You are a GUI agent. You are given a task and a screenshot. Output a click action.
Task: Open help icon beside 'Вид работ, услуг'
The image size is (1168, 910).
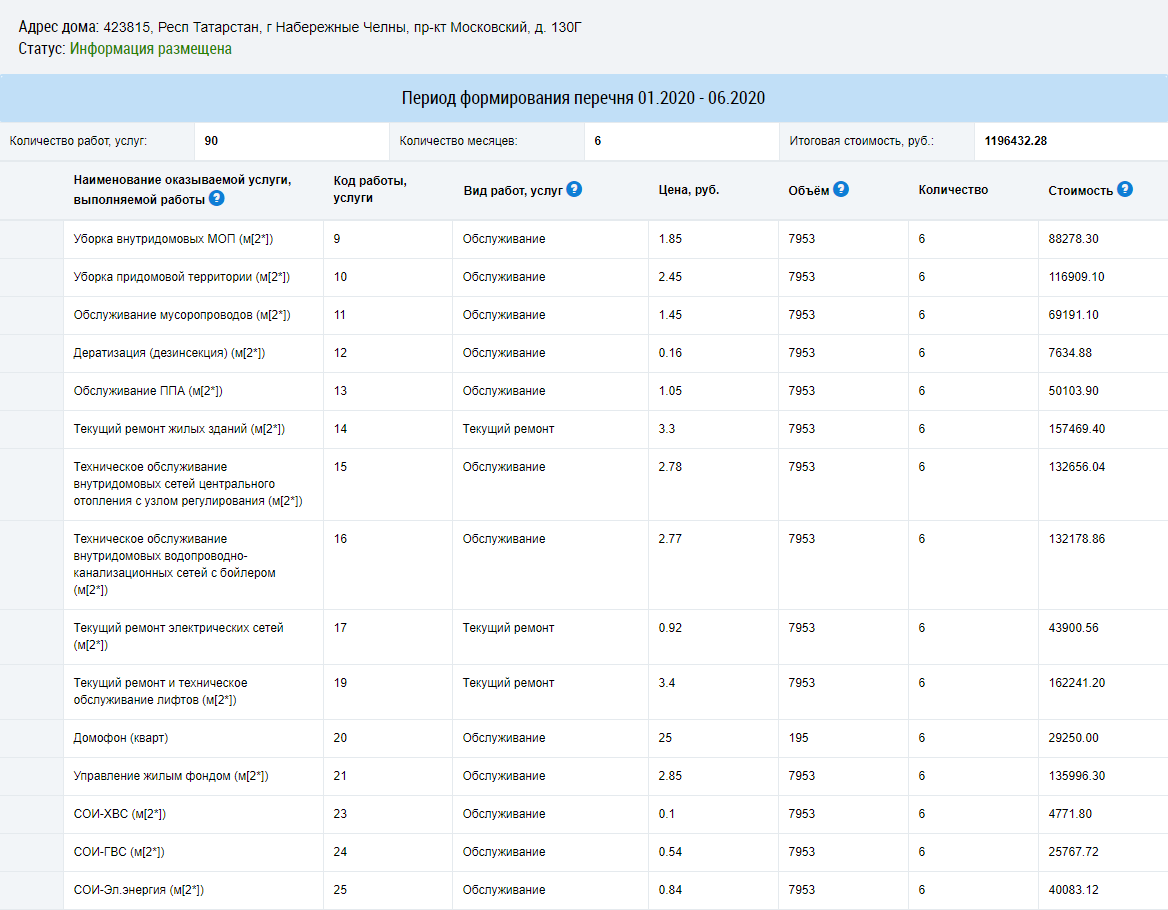click(574, 189)
